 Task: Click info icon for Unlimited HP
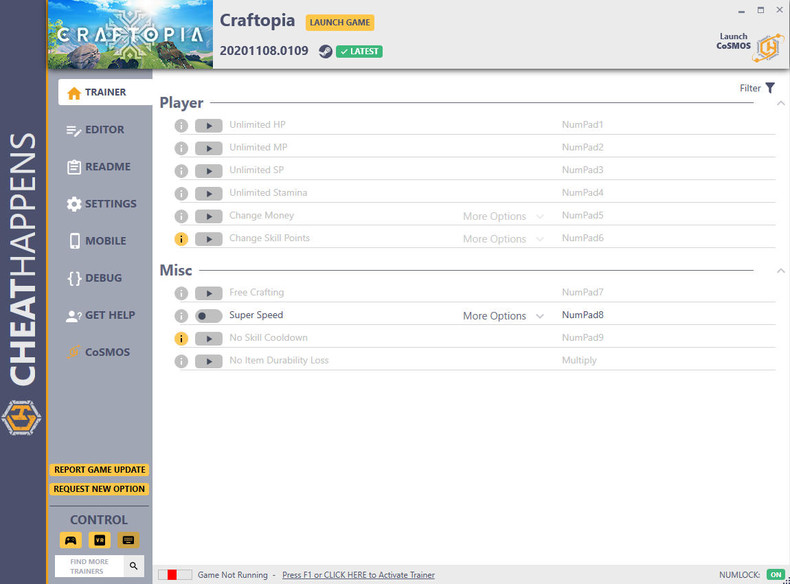tap(181, 125)
